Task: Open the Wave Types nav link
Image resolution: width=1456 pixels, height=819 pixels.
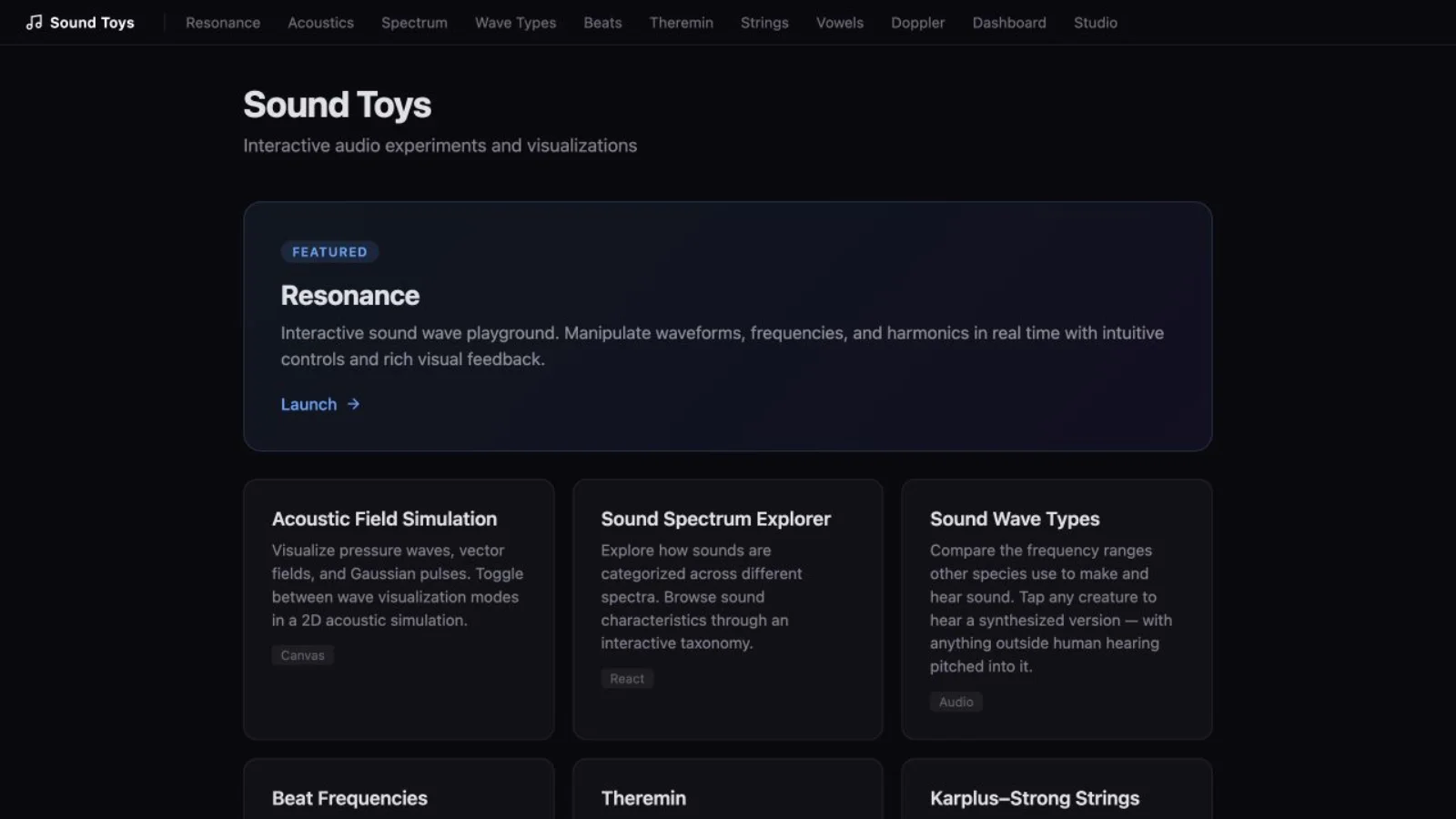Action: pos(515,22)
